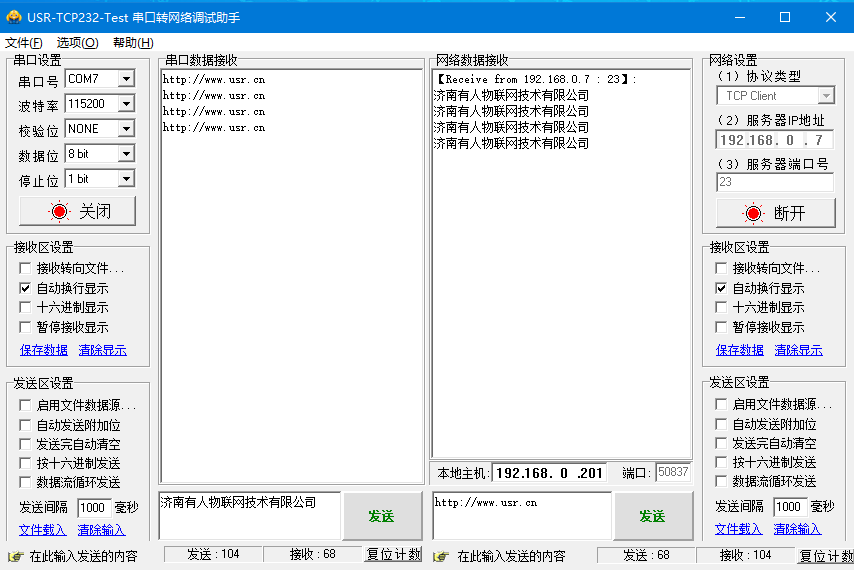Screen dimensions: 854x570
Task: Click the hand icon in left status bar
Action: [15, 556]
